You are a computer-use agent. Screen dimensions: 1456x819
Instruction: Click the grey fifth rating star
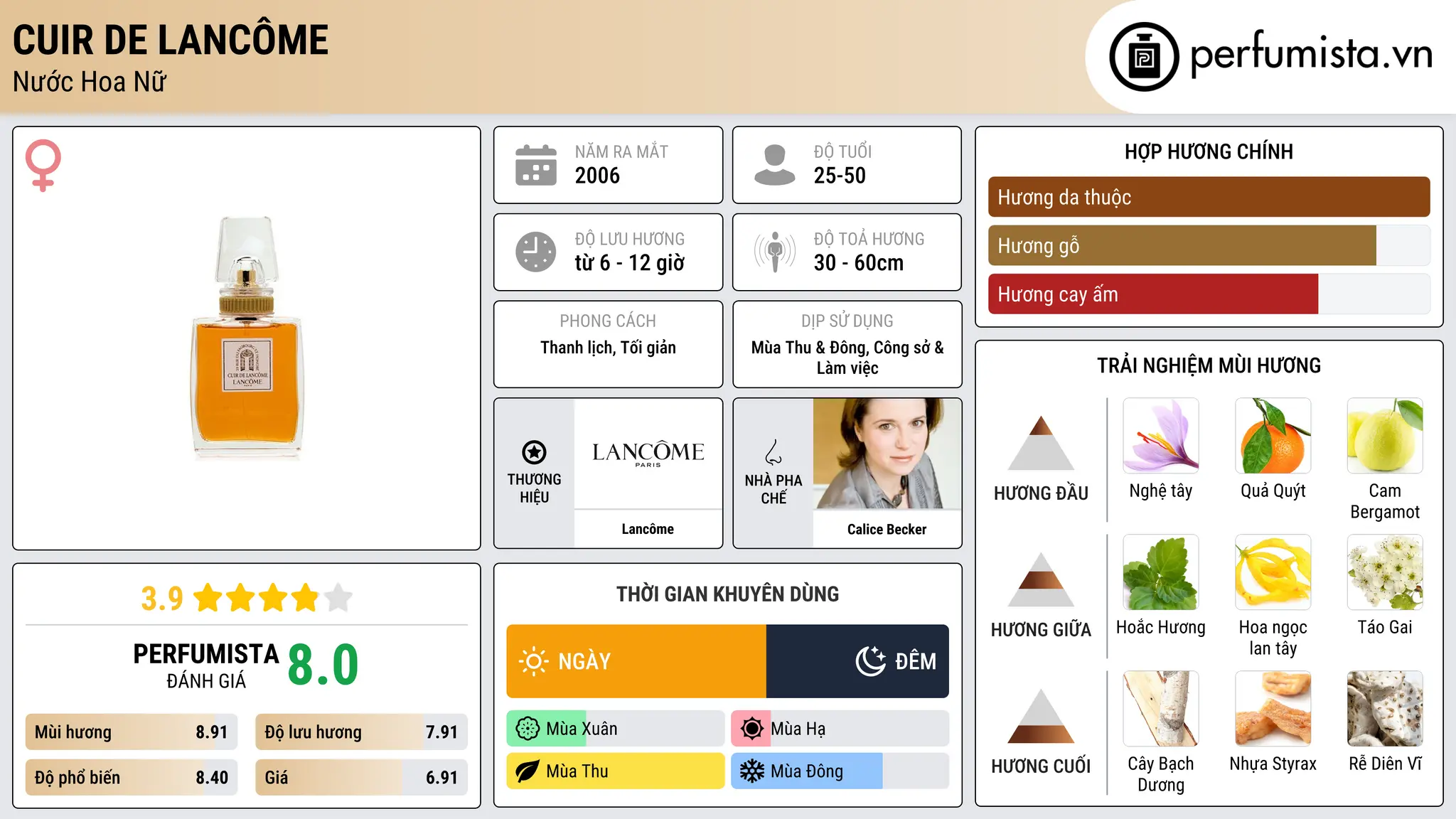coord(338,598)
